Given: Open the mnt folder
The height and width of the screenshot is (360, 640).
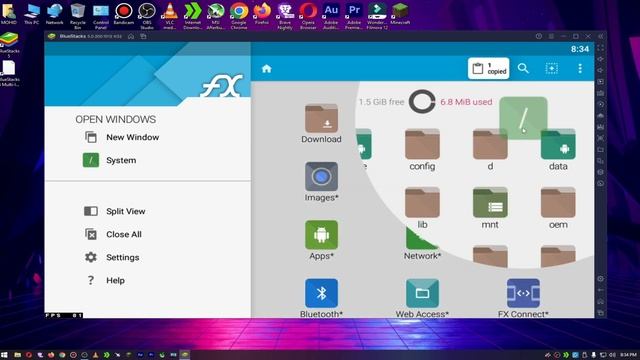Looking at the screenshot, I should (490, 208).
